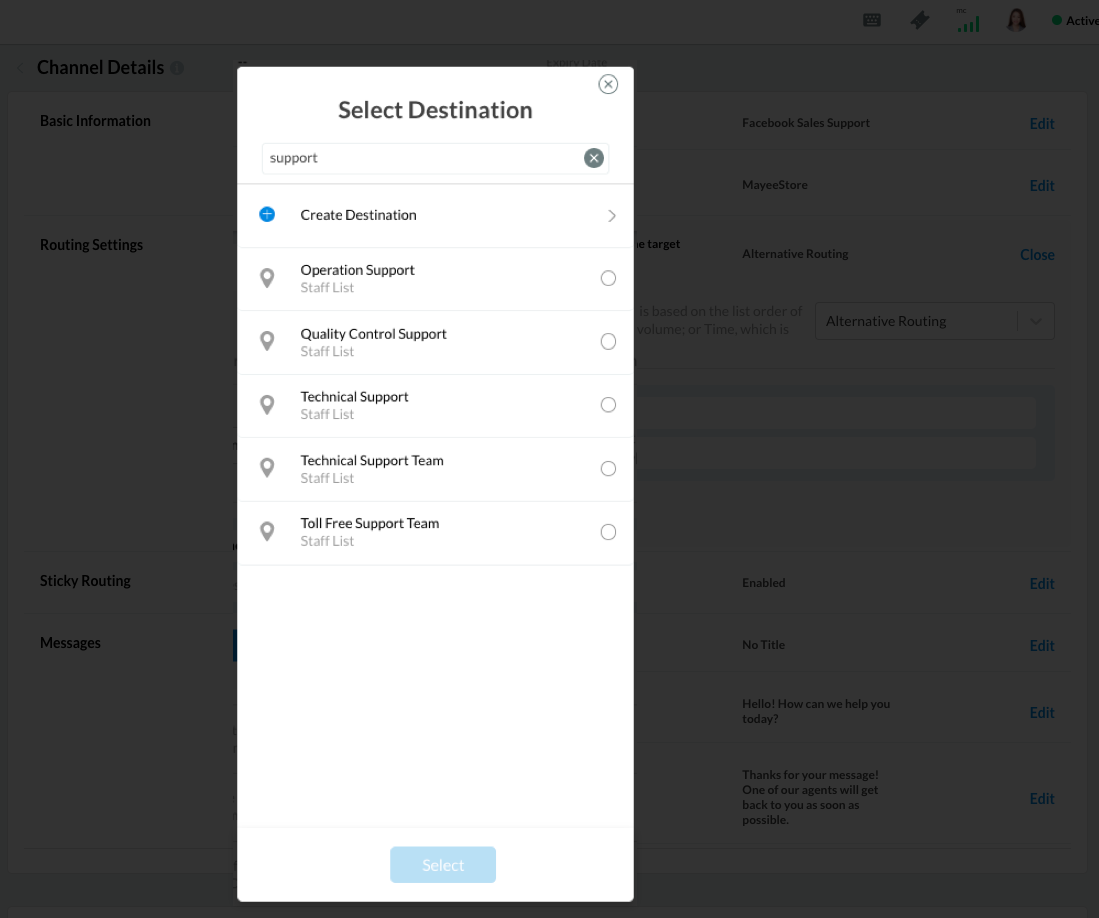Click the Technical Support Team entry text
Viewport: 1099px width, 918px height.
coord(371,460)
